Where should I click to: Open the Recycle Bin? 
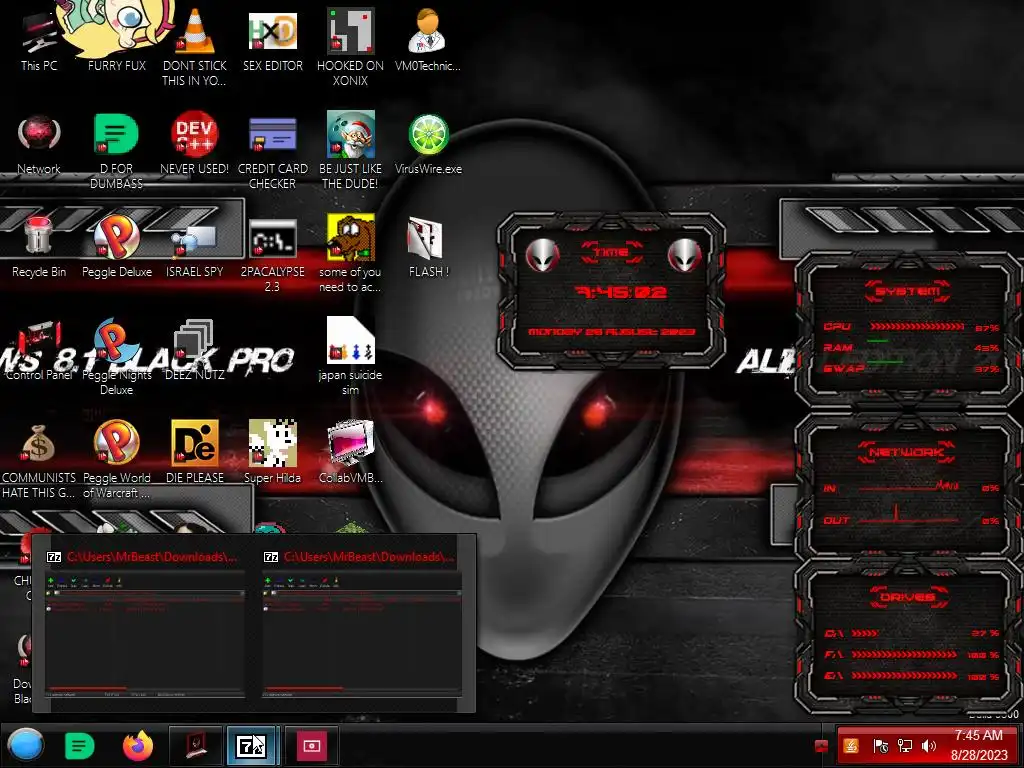[x=39, y=247]
